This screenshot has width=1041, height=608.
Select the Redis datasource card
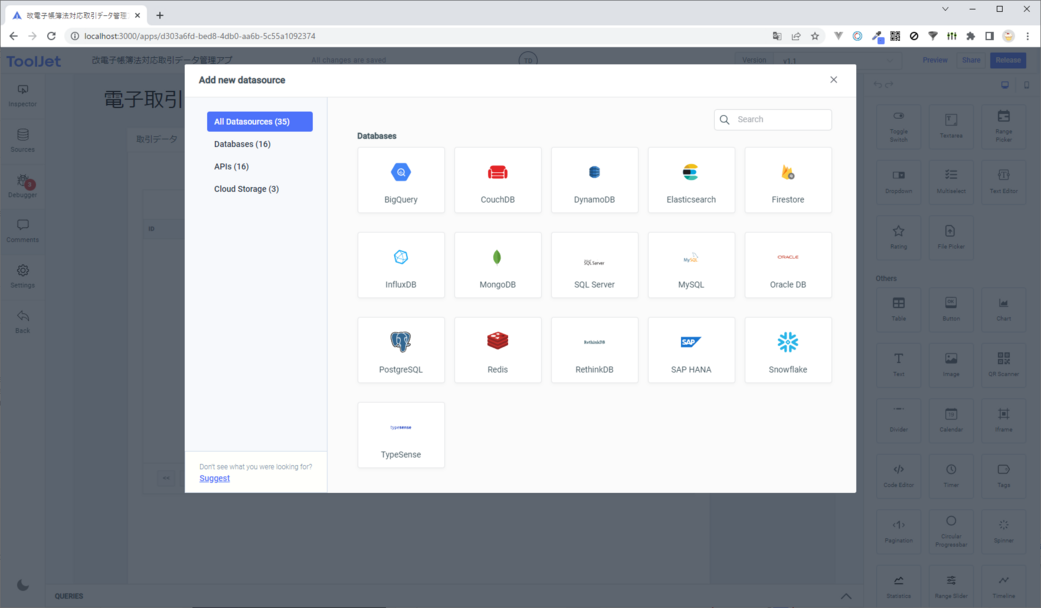[x=498, y=350]
